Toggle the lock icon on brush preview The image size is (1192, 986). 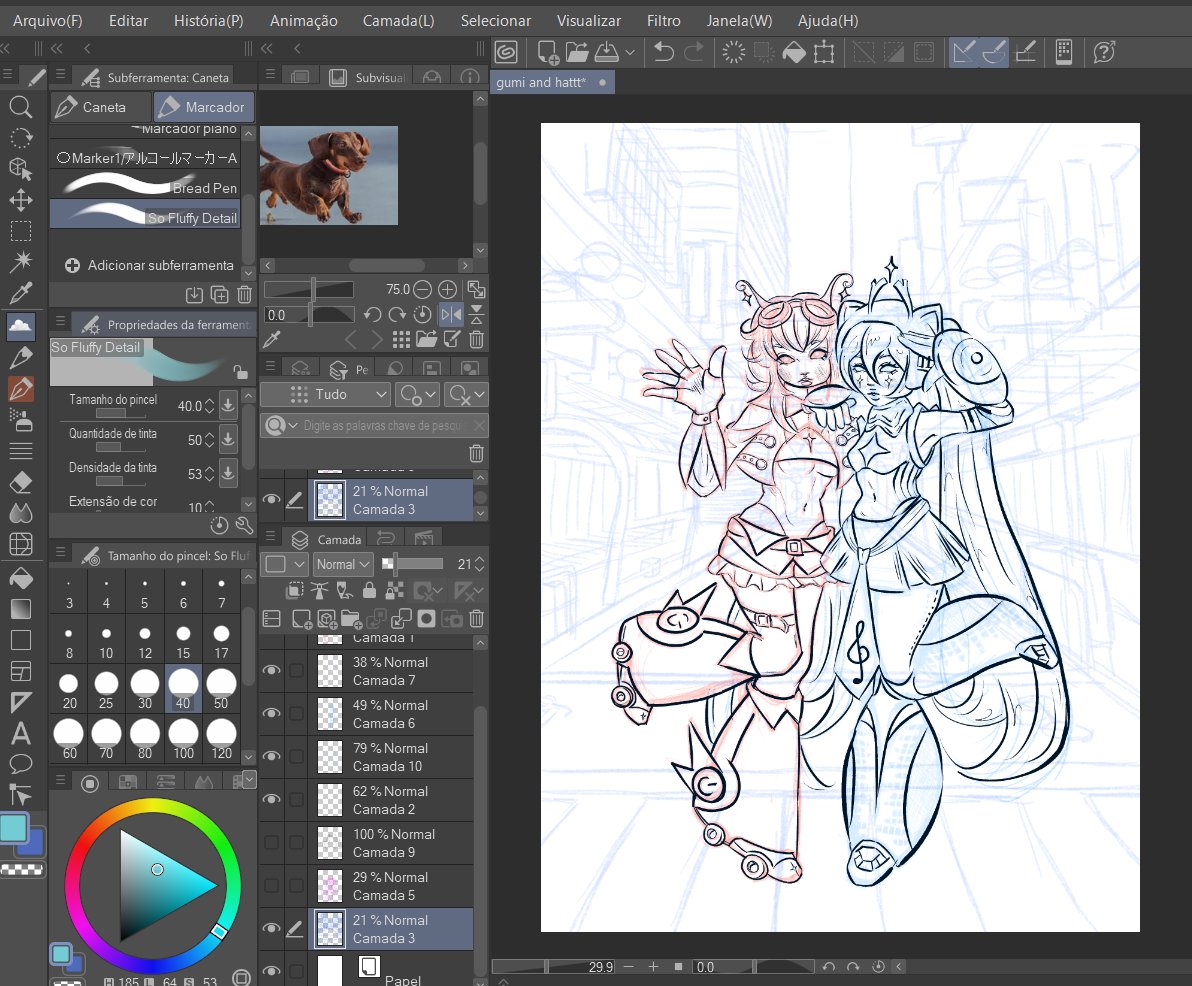coord(240,373)
